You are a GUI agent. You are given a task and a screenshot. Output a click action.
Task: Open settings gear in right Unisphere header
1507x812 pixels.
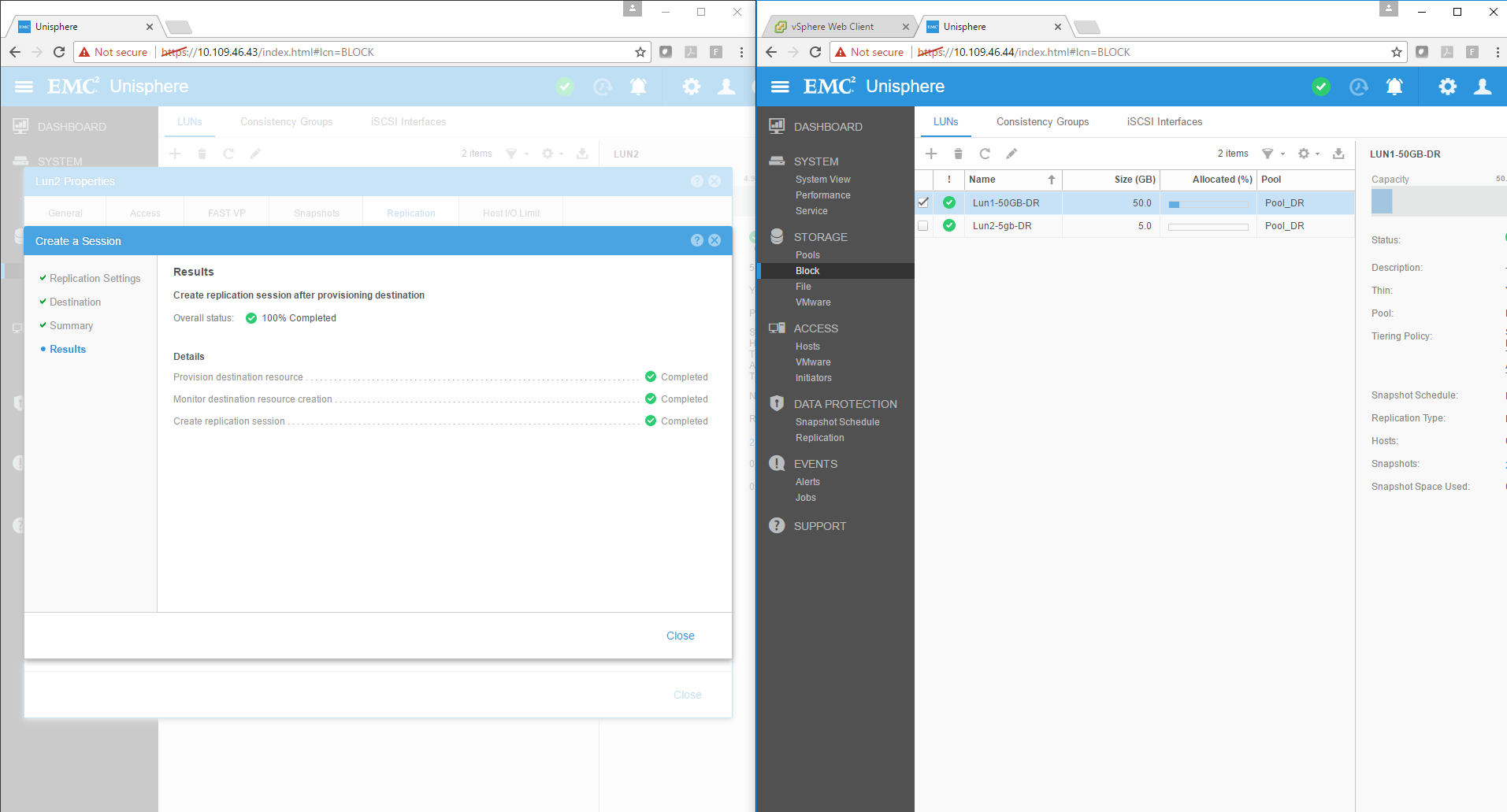point(1448,87)
